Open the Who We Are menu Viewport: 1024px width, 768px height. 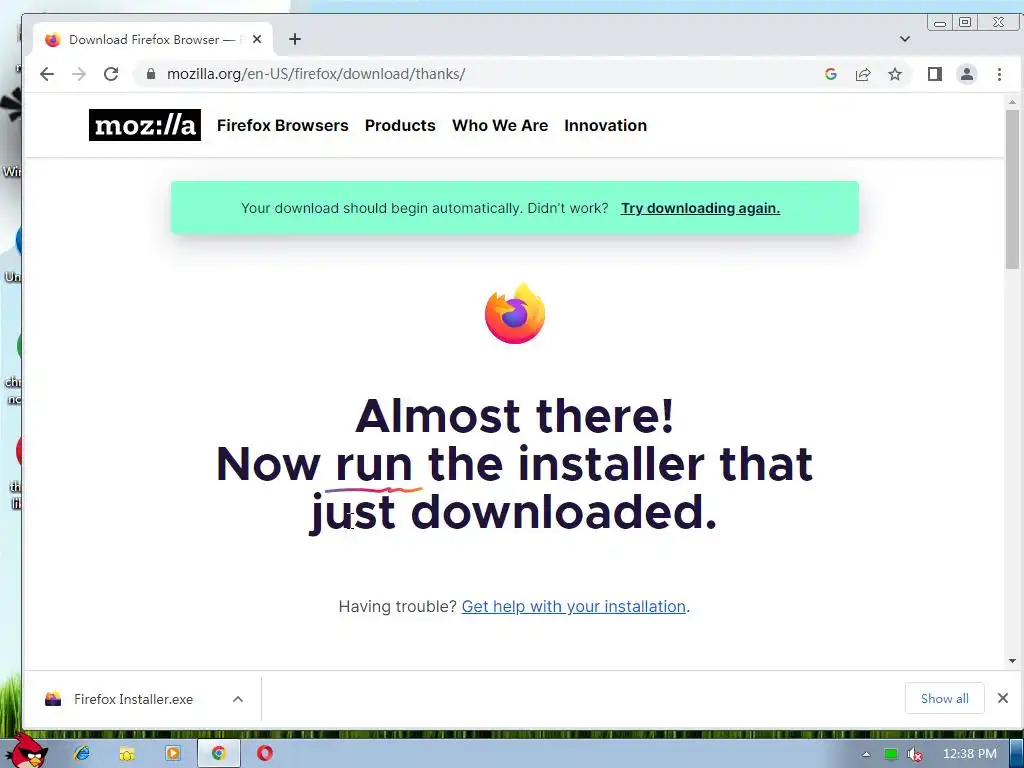click(x=500, y=125)
